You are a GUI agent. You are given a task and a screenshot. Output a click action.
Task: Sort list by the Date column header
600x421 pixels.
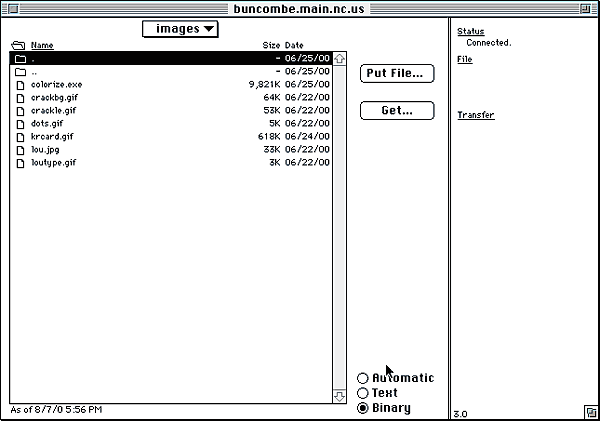(294, 46)
